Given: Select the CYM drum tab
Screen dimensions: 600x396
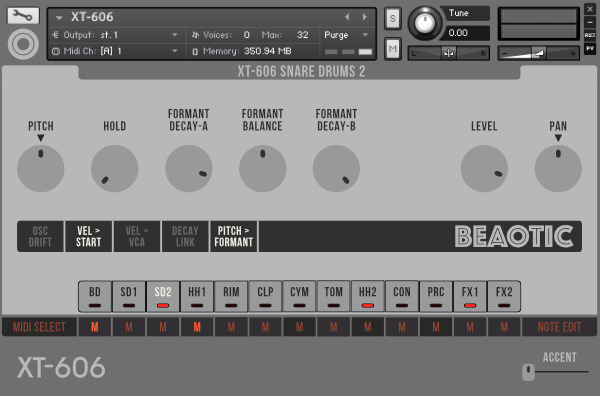Looking at the screenshot, I should pos(299,297).
